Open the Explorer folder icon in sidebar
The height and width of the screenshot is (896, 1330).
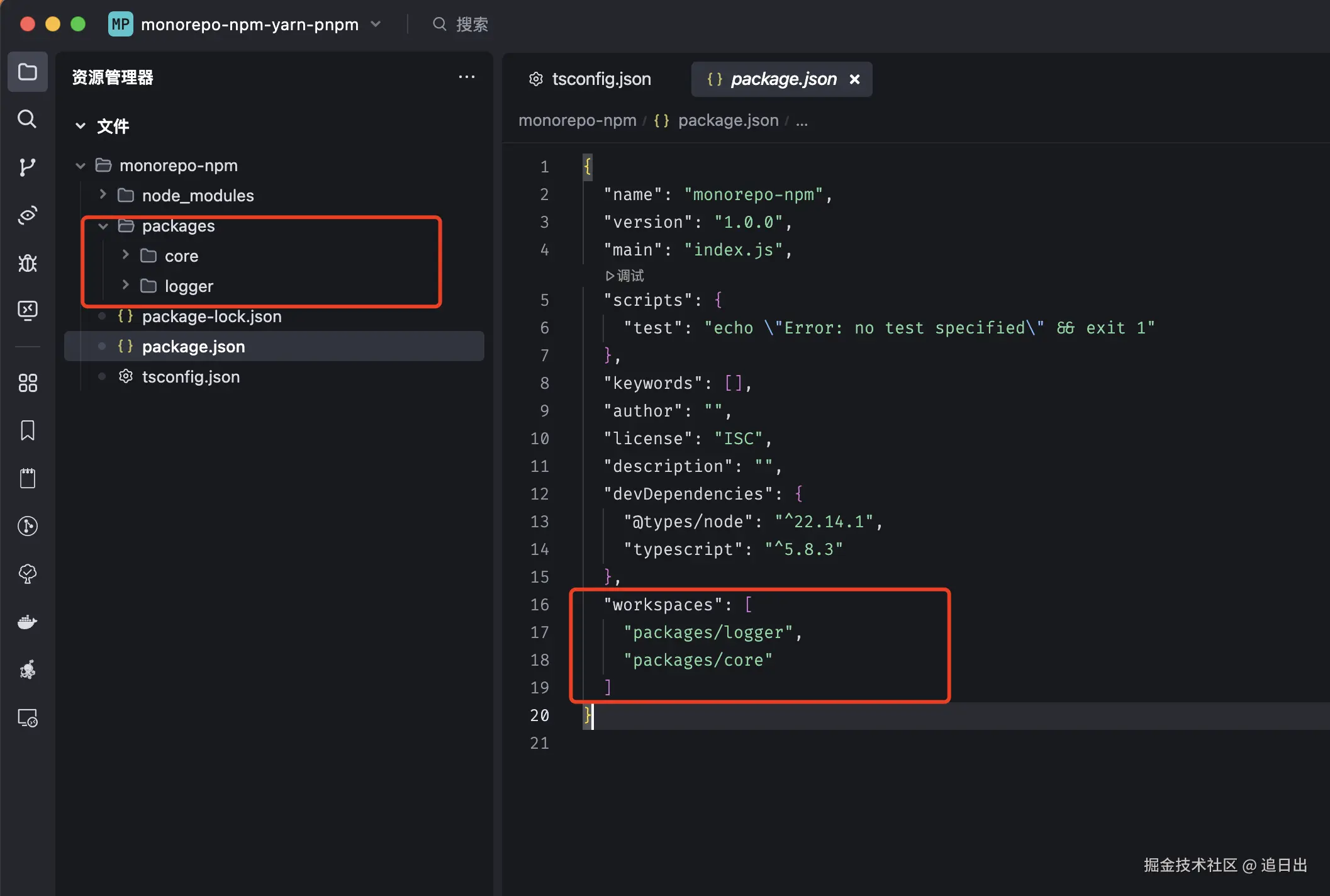point(27,72)
